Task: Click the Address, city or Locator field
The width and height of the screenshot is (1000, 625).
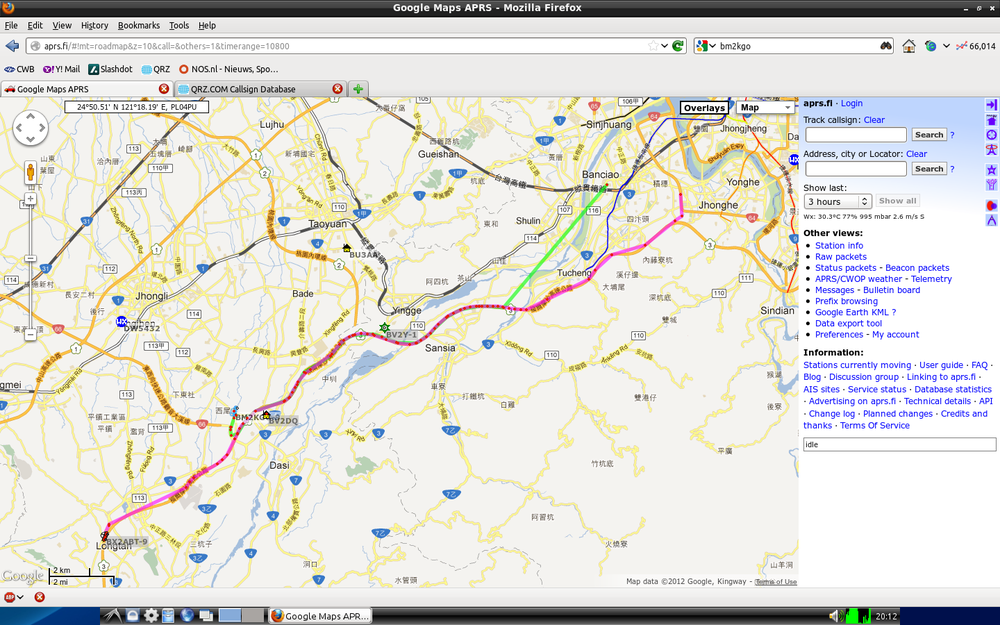Action: pos(855,169)
